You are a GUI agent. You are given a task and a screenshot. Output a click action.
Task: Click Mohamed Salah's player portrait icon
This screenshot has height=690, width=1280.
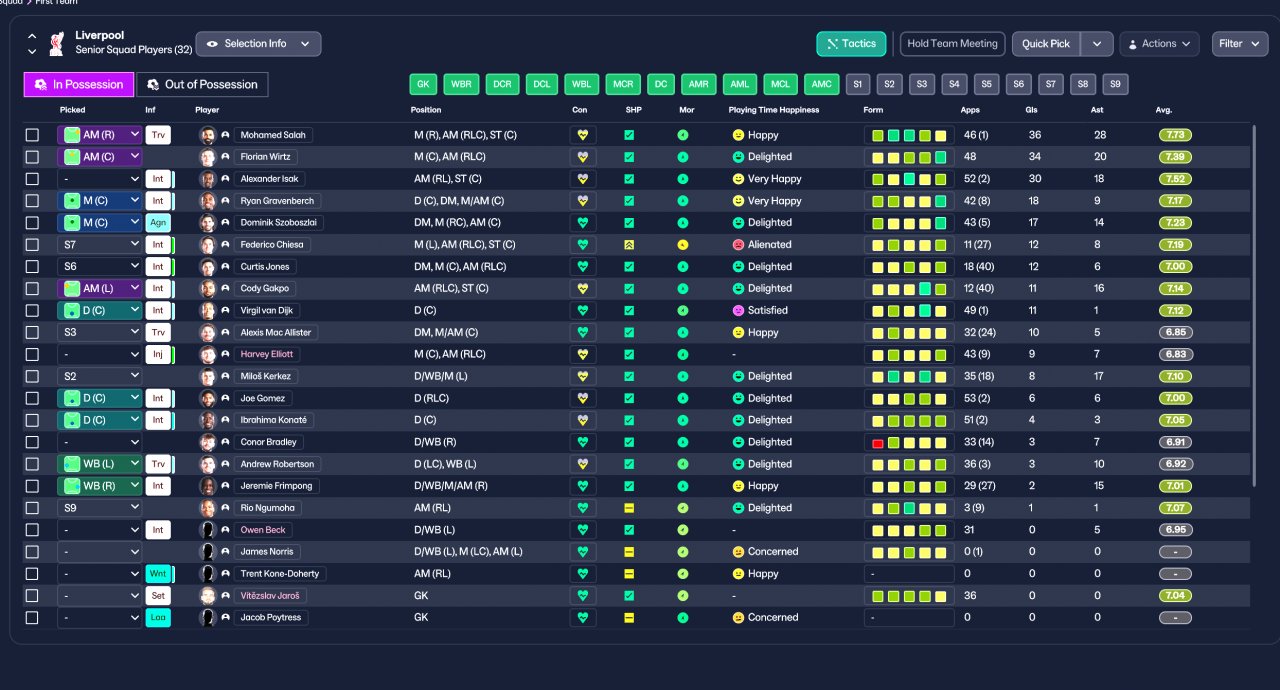point(208,135)
